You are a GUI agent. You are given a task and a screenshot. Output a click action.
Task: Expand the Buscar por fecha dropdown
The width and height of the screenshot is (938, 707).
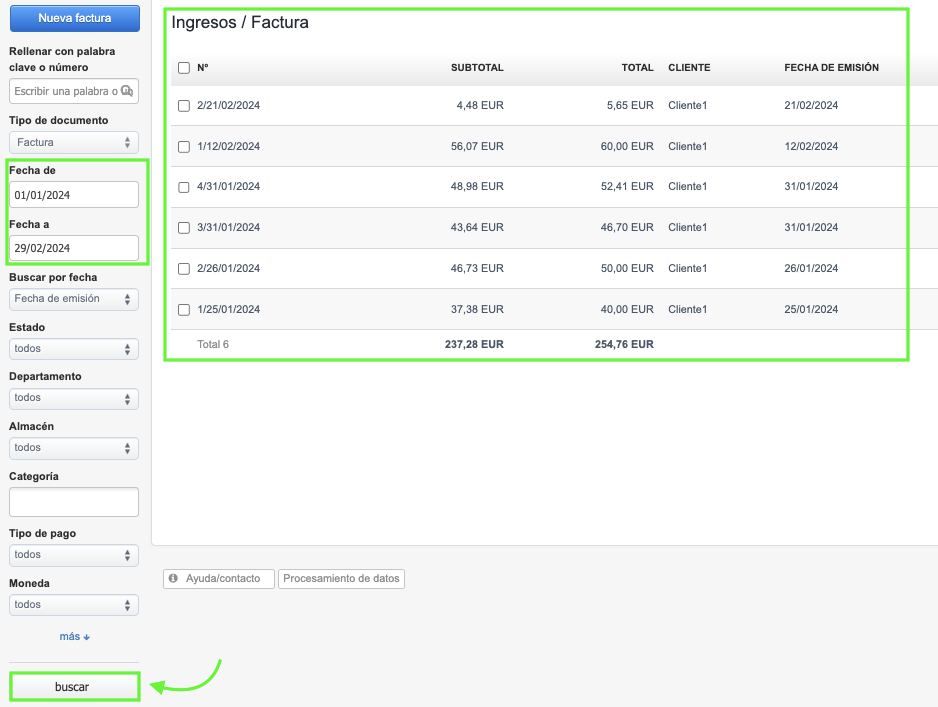74,299
